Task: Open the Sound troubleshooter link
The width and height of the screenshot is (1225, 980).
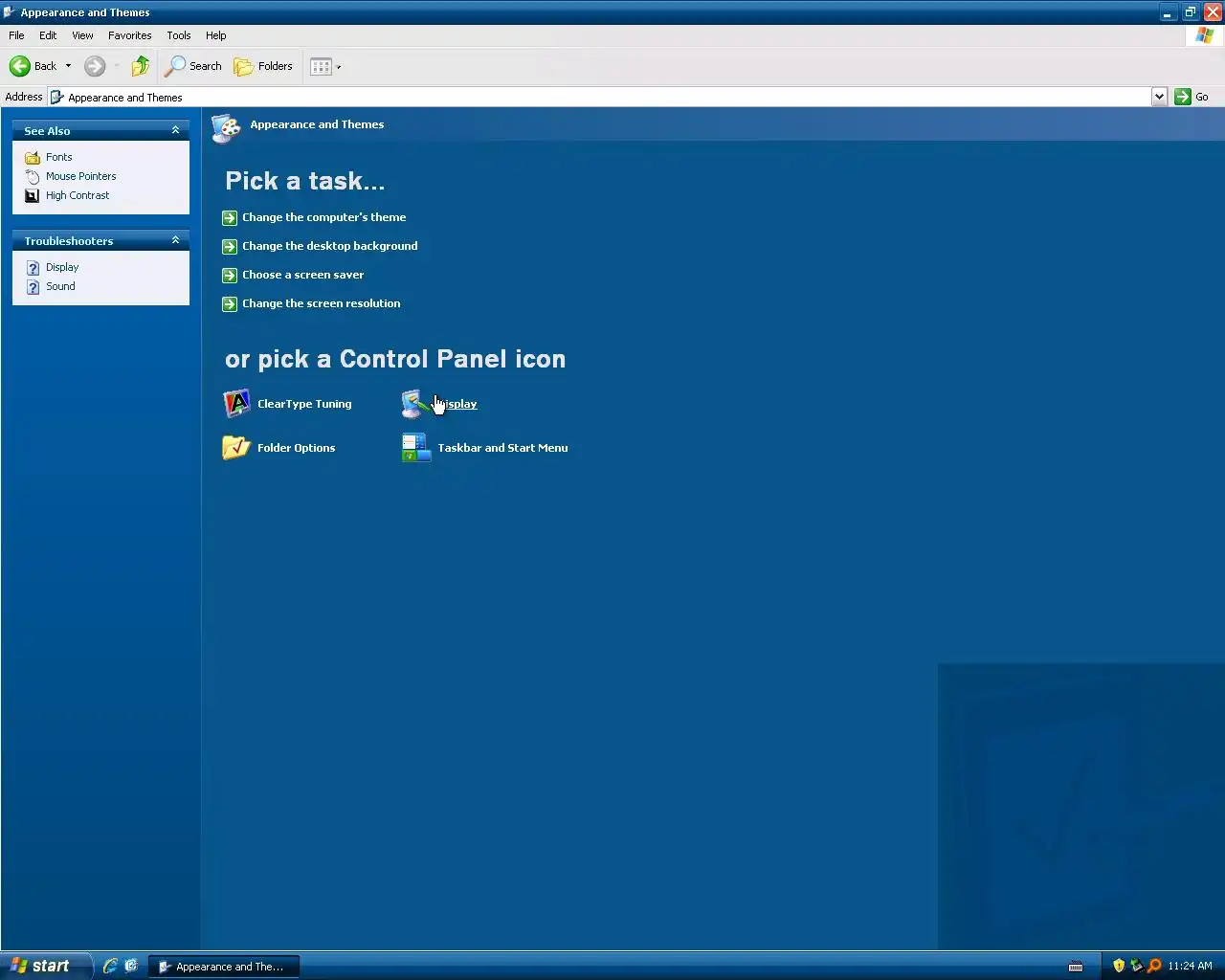Action: point(60,286)
